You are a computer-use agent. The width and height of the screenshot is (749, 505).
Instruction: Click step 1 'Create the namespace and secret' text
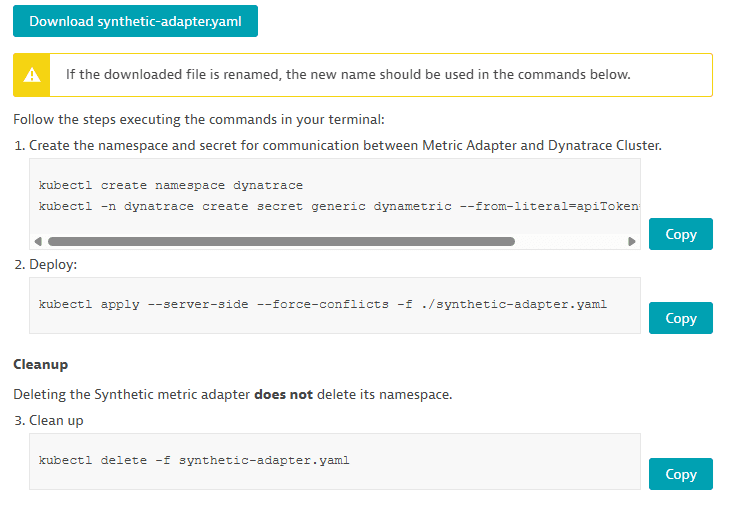click(x=338, y=145)
